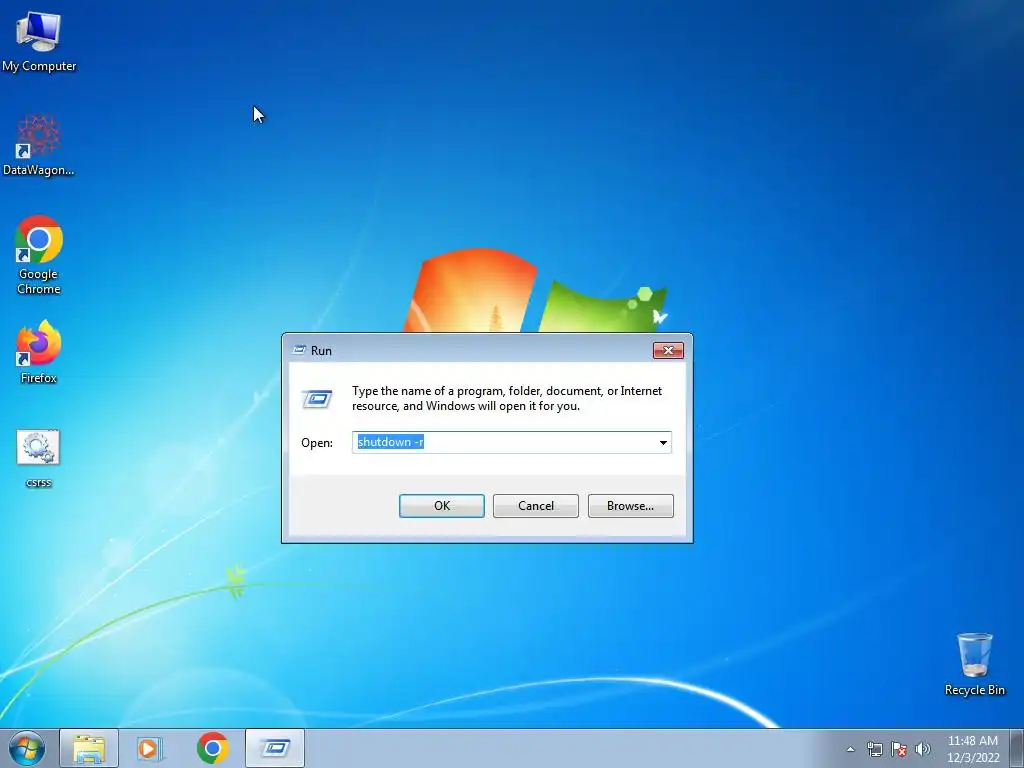Click the taskbar clock showing 11:48 AM

pyautogui.click(x=972, y=749)
